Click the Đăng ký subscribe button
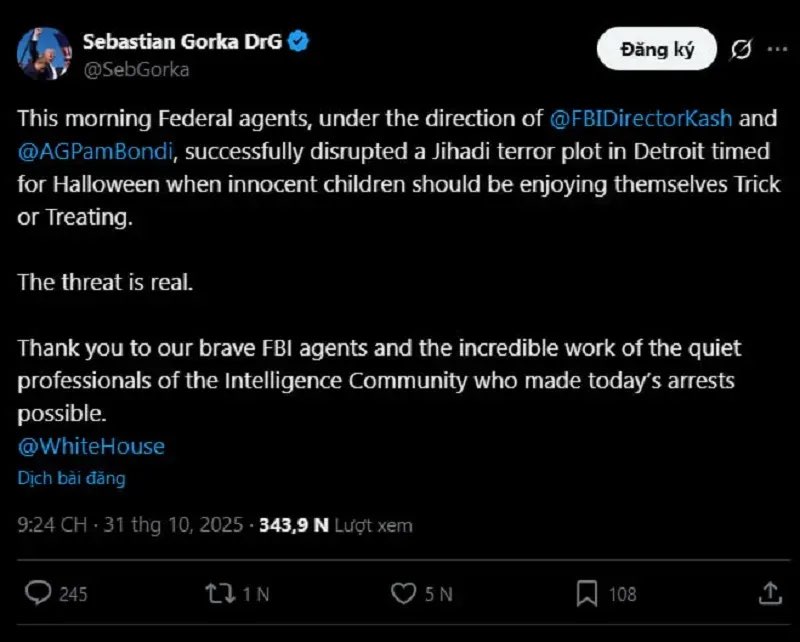Screen dimensions: 800x642 coord(657,49)
